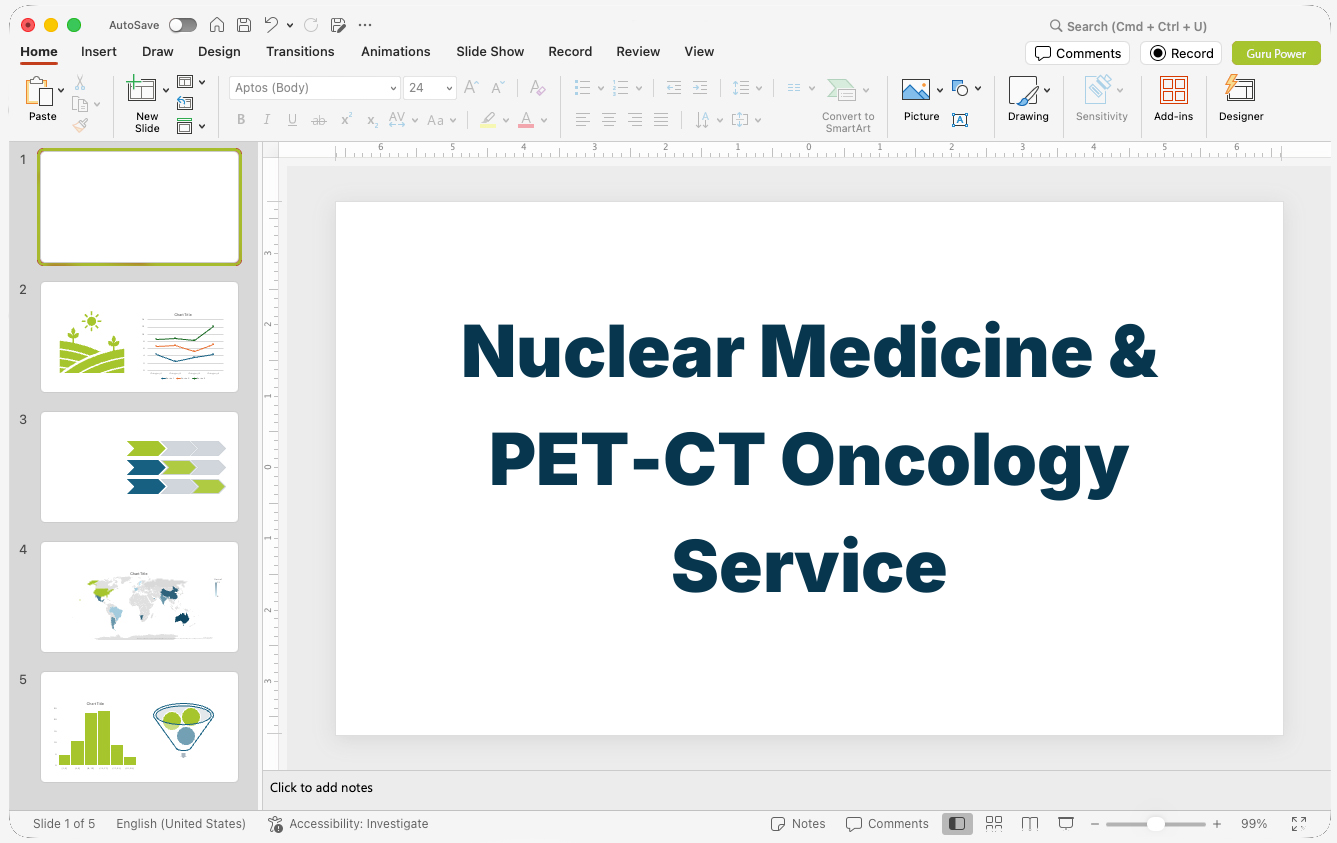This screenshot has height=843, width=1337.
Task: Toggle bold formatting
Action: click(x=241, y=120)
